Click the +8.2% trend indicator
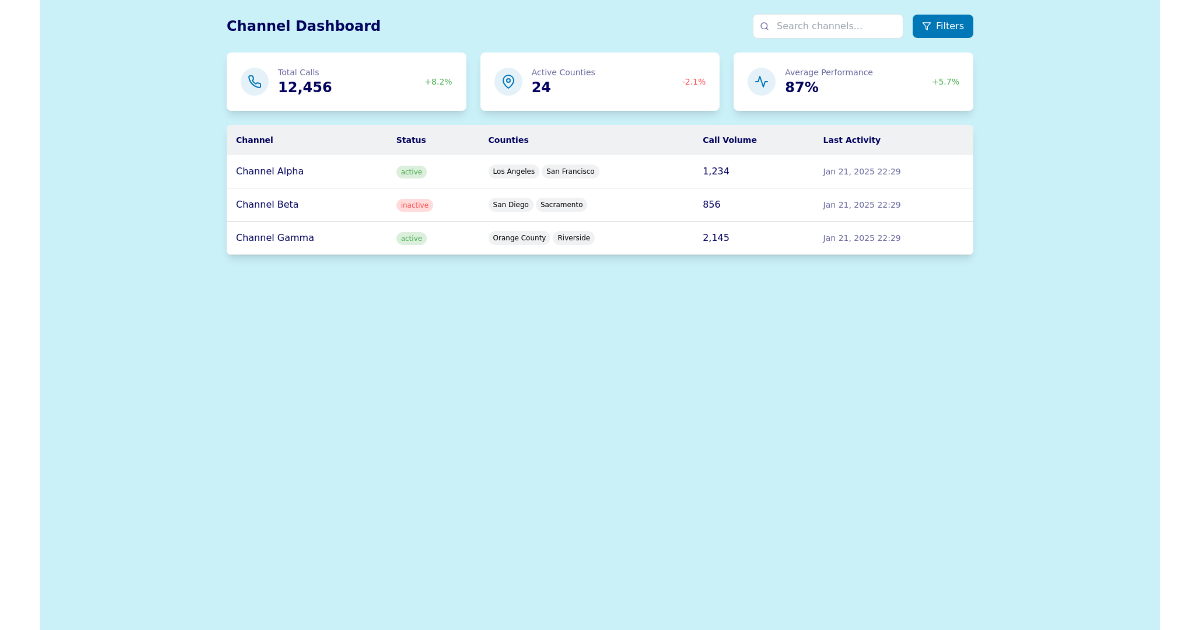The width and height of the screenshot is (1200, 630). click(438, 82)
